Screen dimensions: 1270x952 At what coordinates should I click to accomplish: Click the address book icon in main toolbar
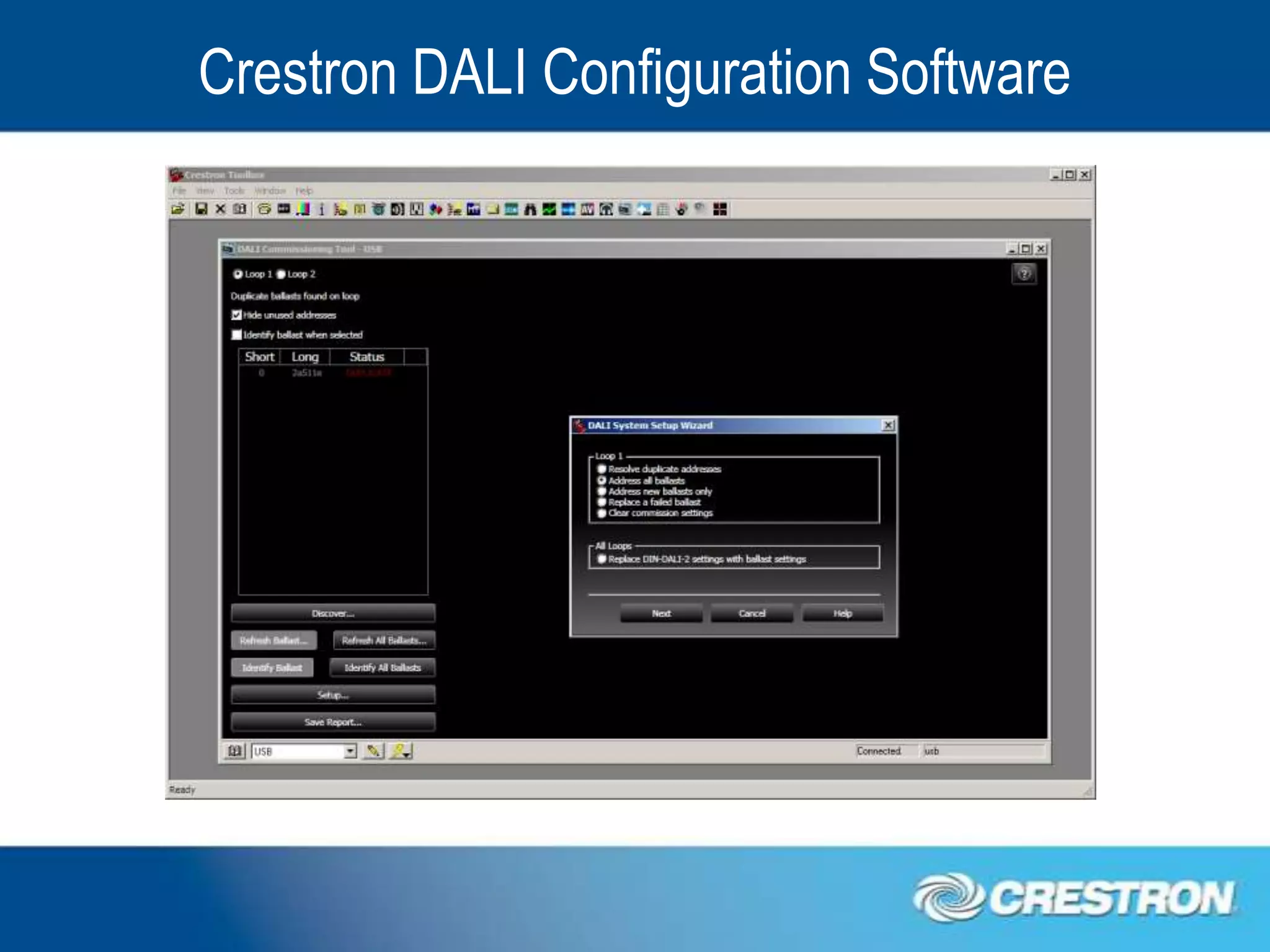click(240, 209)
